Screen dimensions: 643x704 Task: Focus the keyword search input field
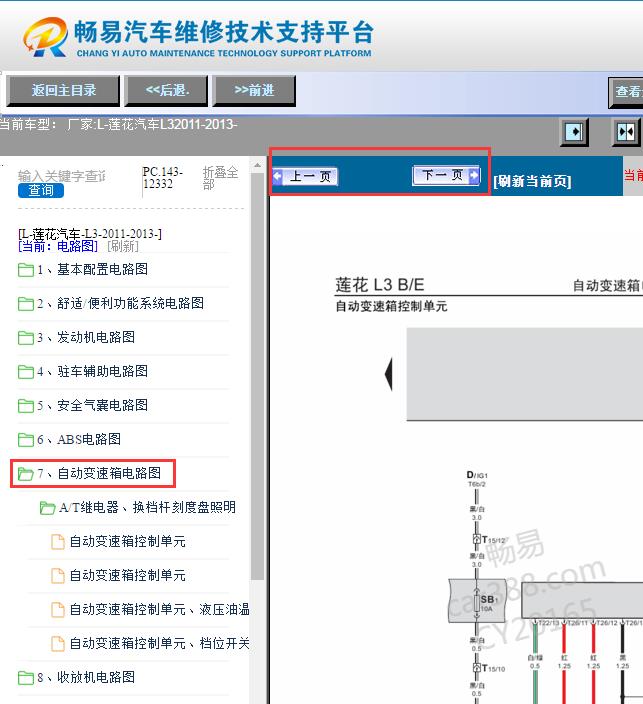tap(62, 176)
